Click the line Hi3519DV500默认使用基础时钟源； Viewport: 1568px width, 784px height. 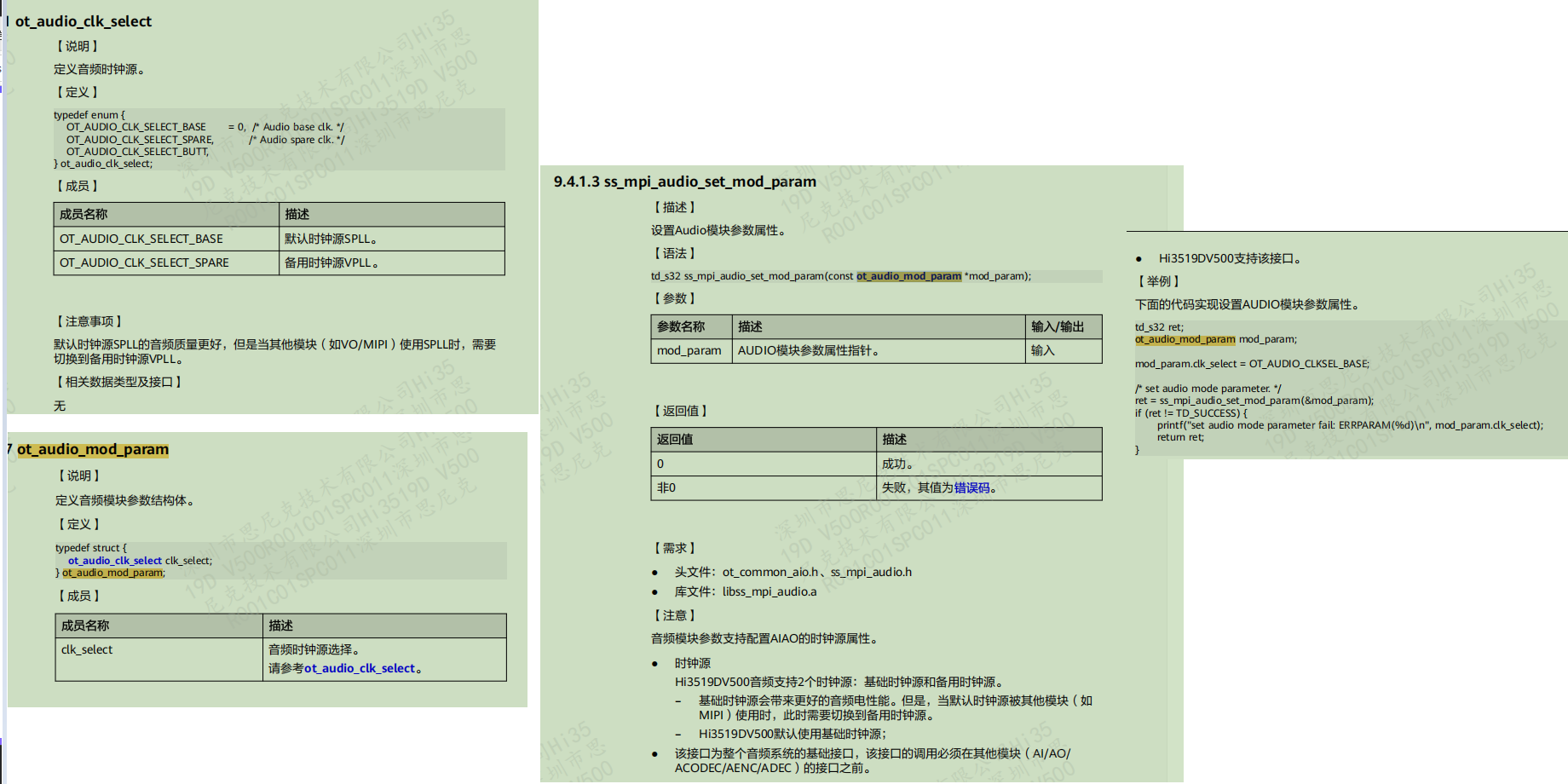[793, 734]
